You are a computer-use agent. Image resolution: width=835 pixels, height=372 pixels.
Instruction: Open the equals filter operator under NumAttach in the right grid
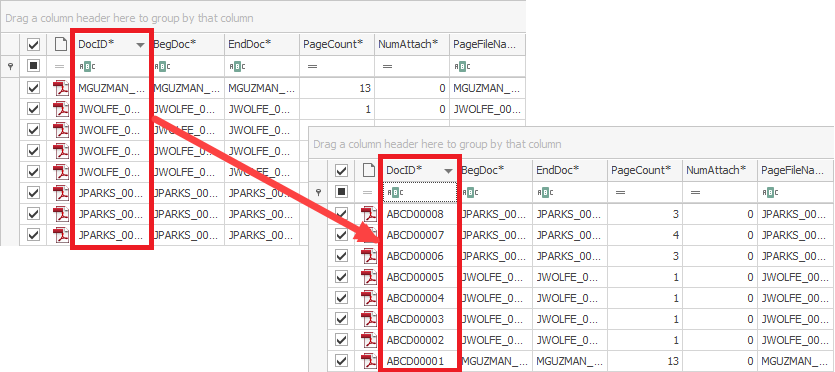(x=695, y=193)
